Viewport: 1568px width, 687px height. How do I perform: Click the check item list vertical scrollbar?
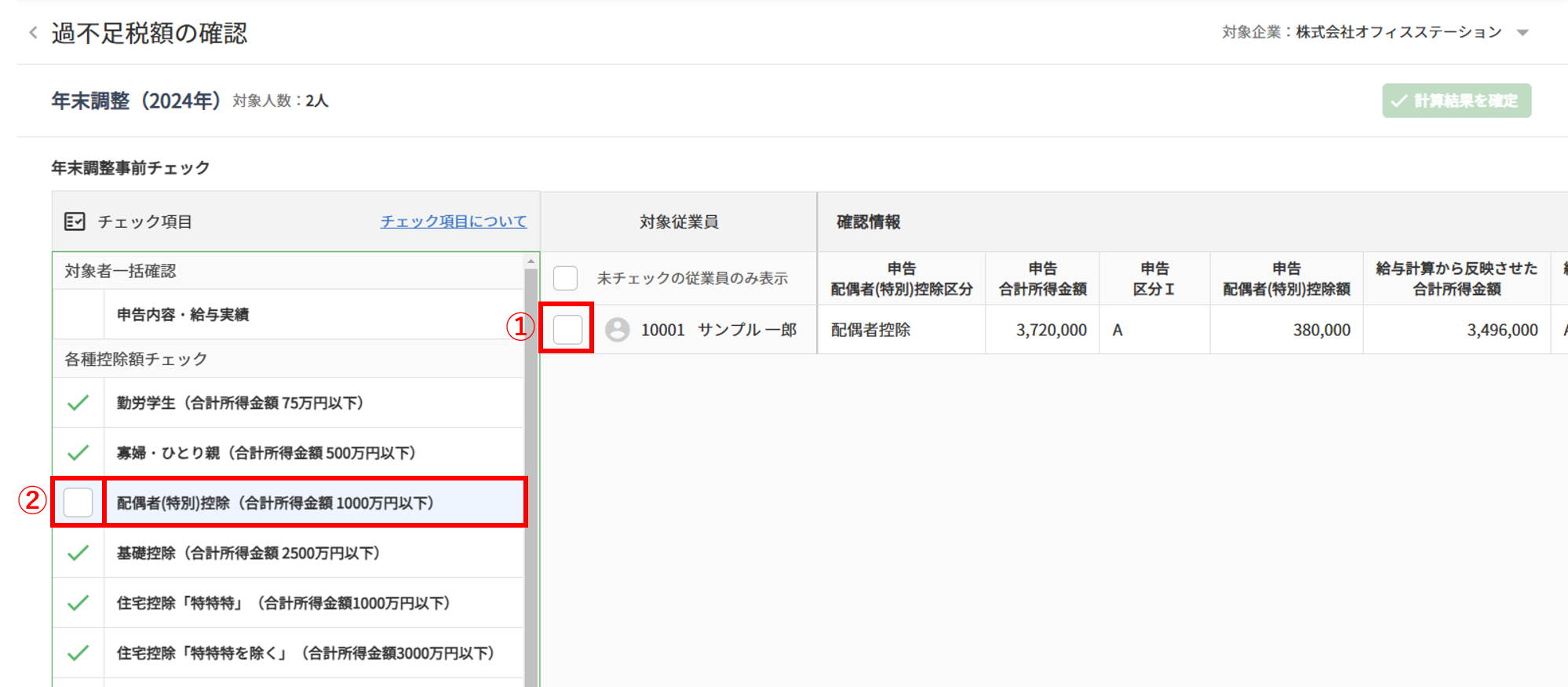point(531,477)
